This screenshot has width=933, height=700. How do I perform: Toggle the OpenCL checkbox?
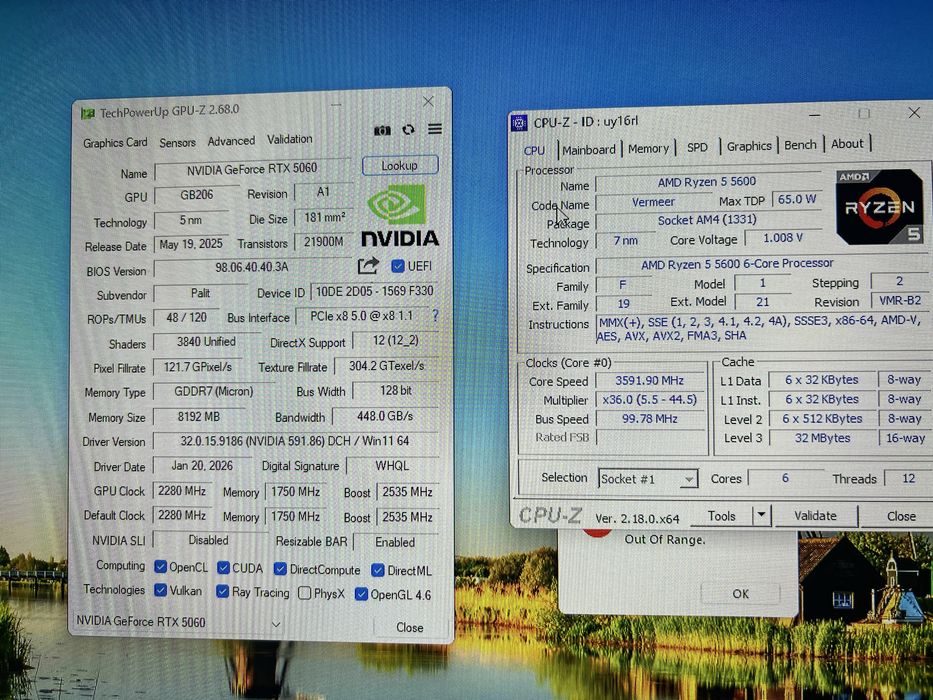[160, 566]
